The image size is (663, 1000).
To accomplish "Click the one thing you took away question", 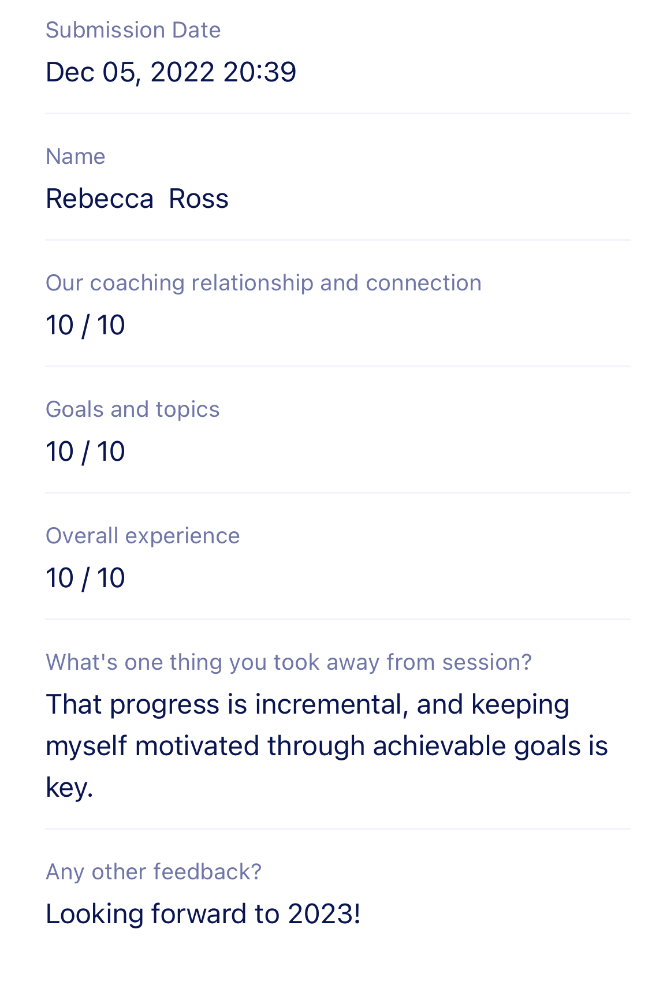I will click(289, 662).
